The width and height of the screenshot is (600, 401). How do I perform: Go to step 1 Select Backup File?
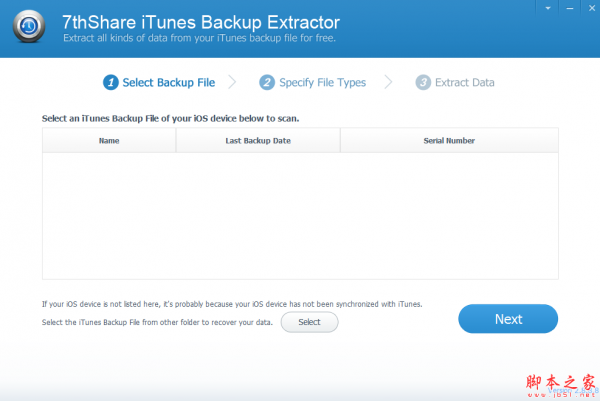159,82
